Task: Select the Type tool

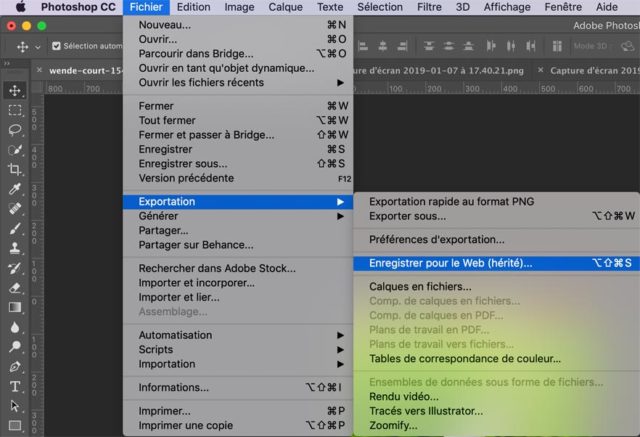Action: click(x=15, y=386)
